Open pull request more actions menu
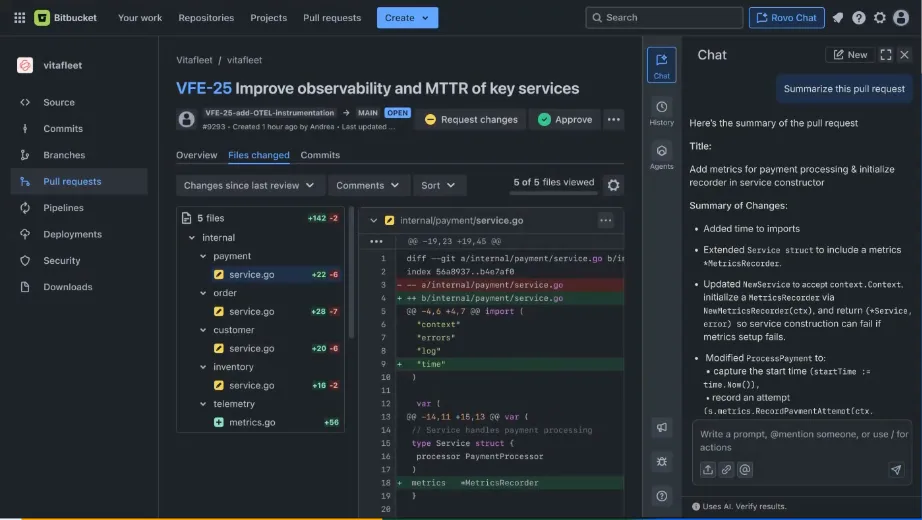922x520 pixels. tap(614, 119)
